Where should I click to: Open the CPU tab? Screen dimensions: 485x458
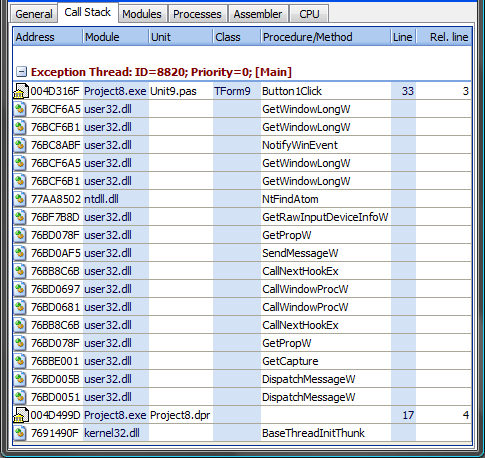tap(309, 14)
